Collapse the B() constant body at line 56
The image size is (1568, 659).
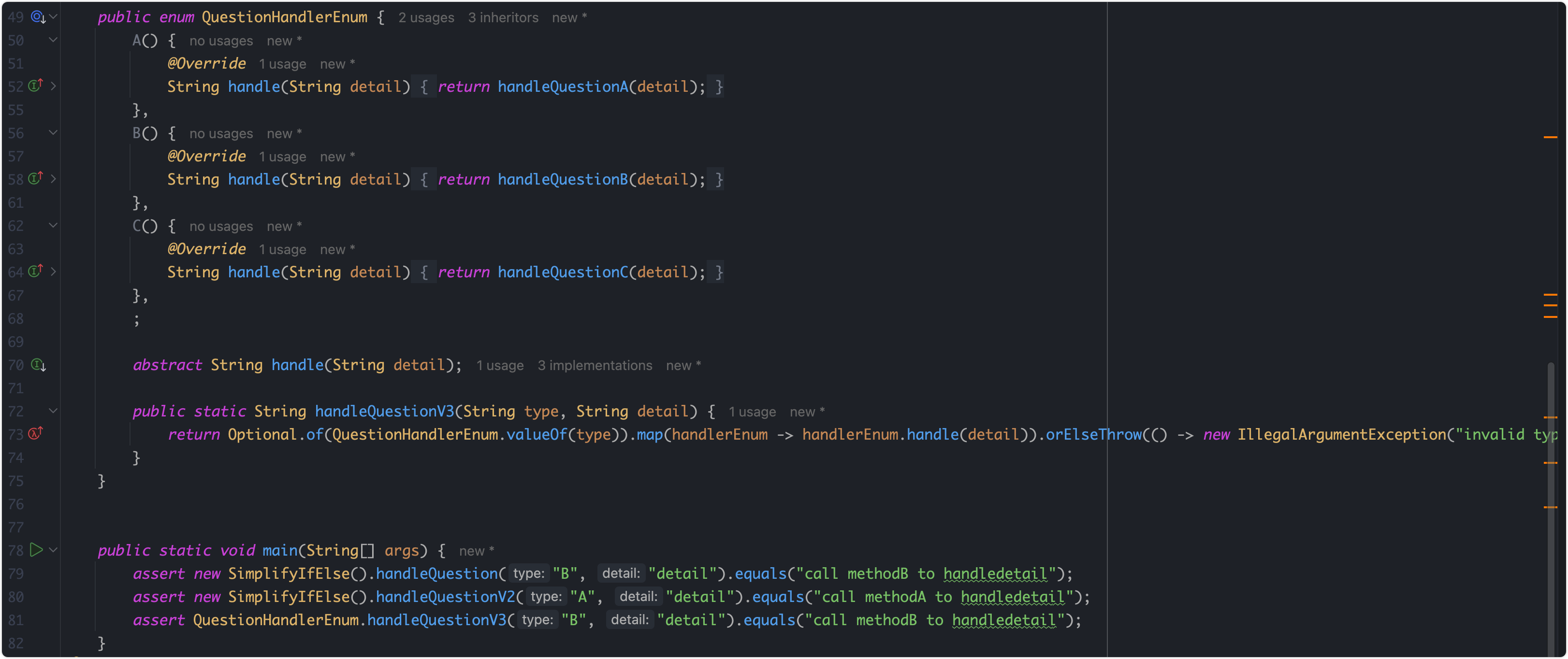(54, 133)
